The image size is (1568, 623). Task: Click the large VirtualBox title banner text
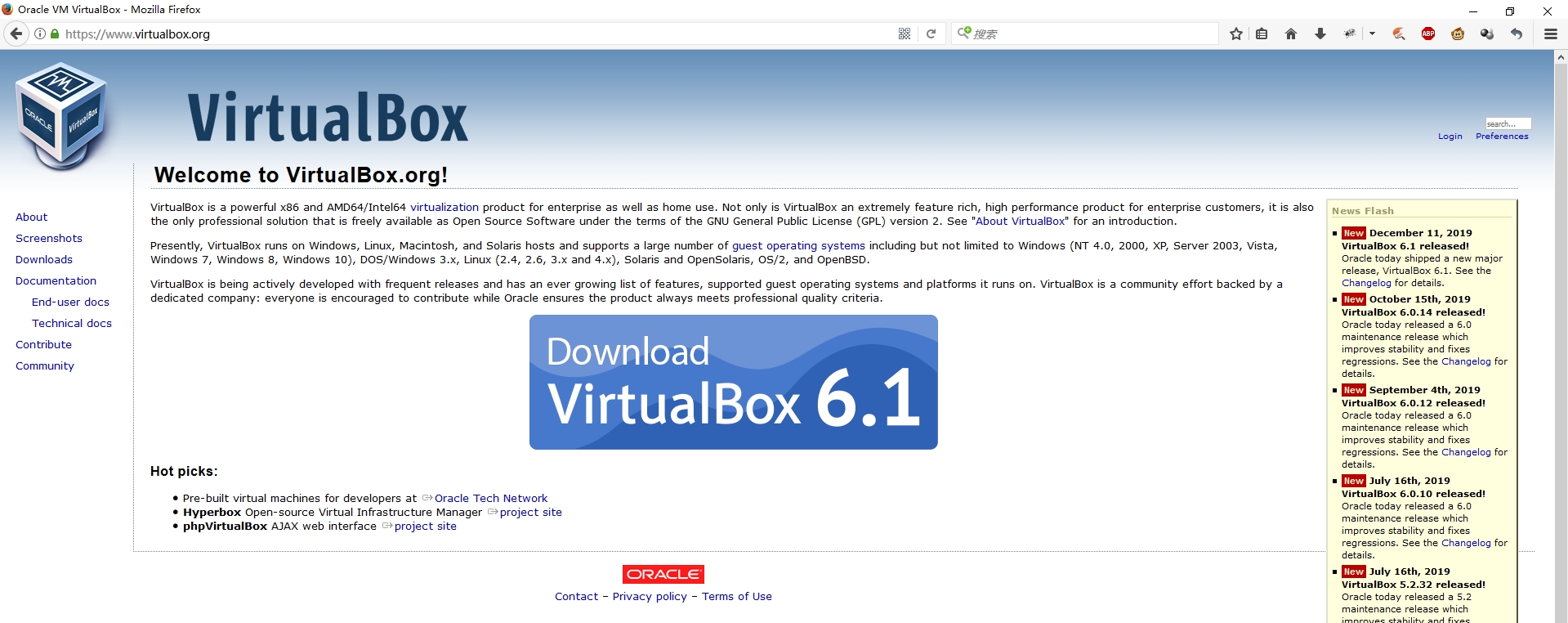point(328,118)
